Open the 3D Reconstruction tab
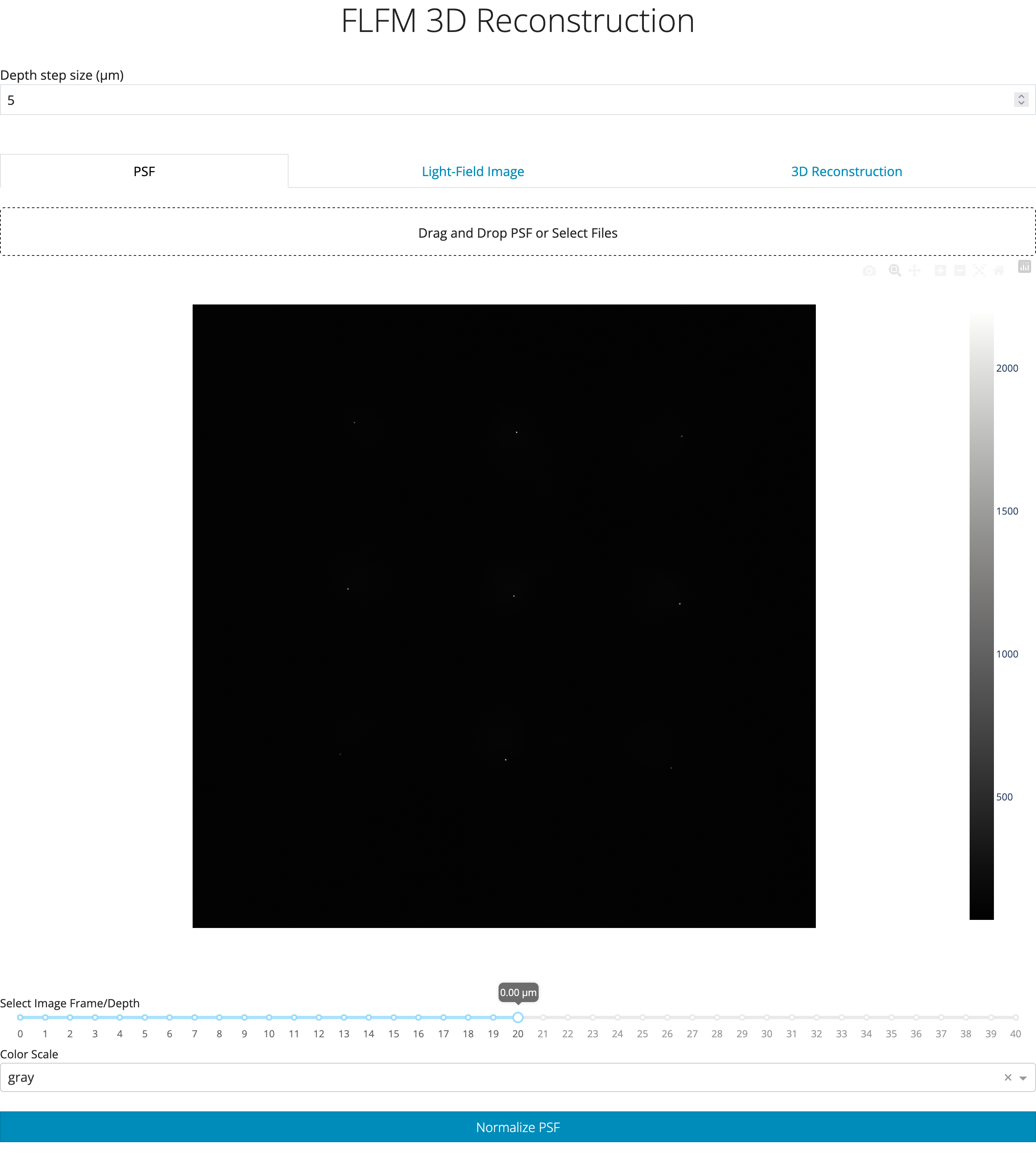Viewport: 1036px width, 1162px height. [847, 171]
